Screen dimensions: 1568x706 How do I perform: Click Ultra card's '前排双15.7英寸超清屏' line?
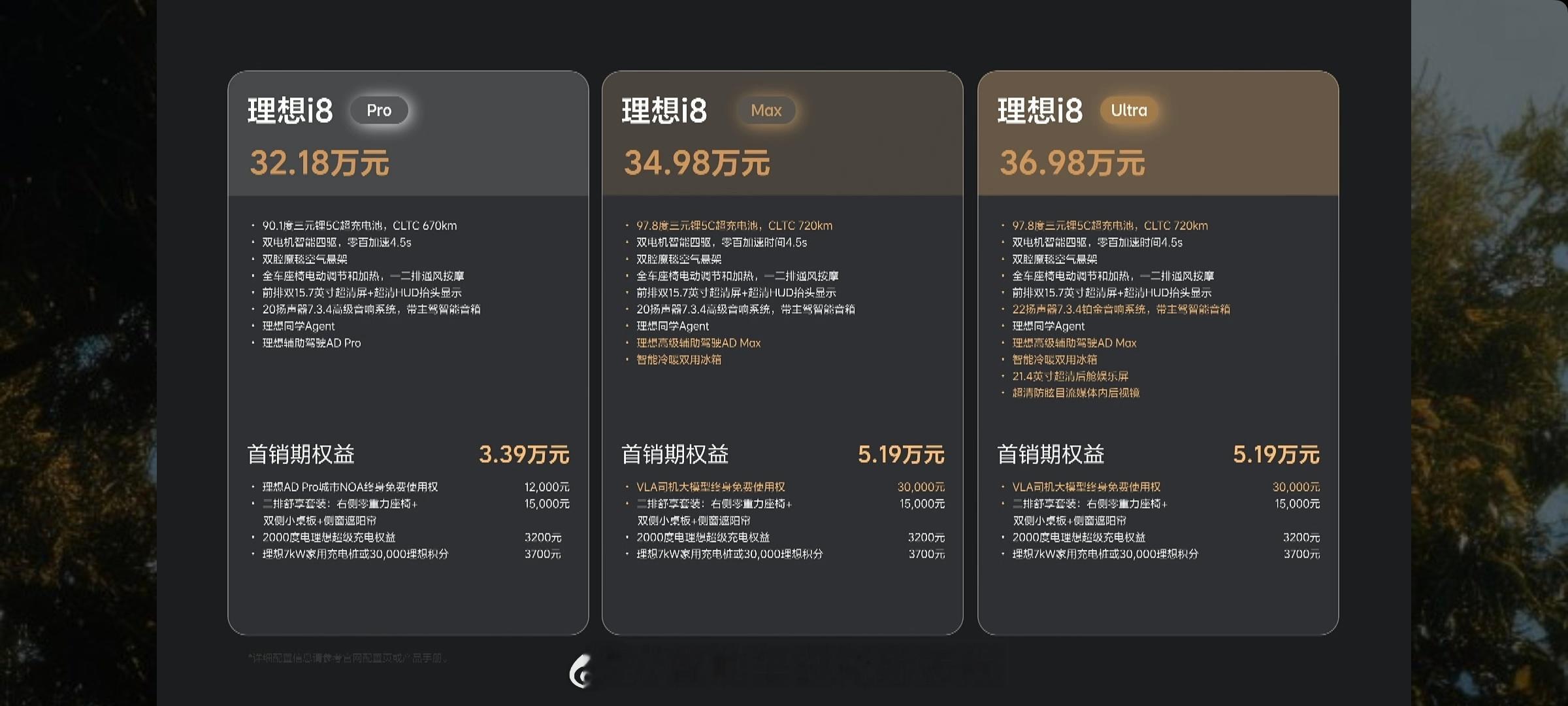[x=1112, y=293]
